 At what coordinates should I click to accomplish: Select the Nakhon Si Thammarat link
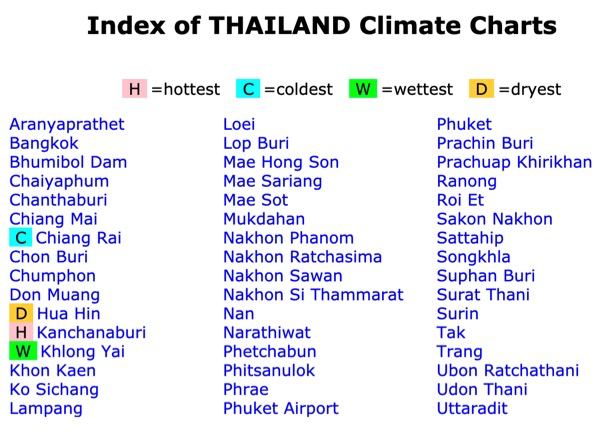(x=313, y=295)
